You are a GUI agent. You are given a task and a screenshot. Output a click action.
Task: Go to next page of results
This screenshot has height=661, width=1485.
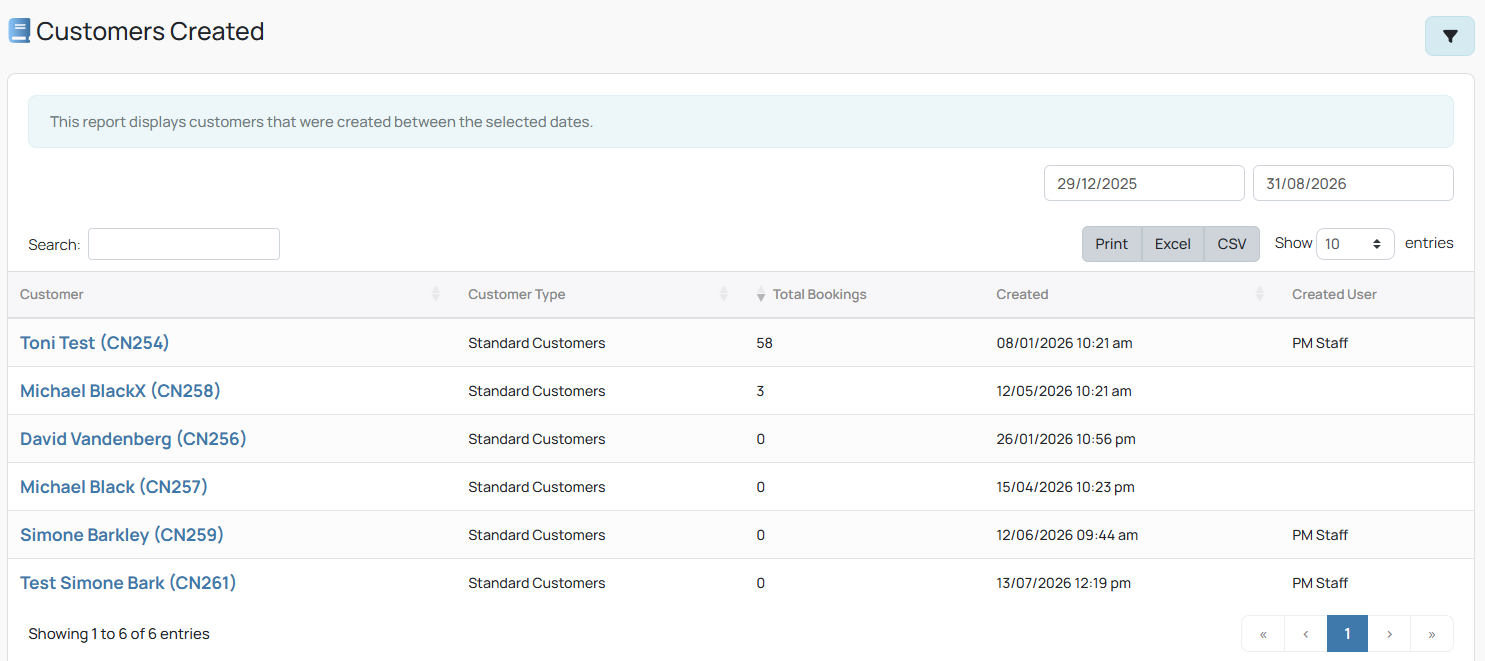pyautogui.click(x=1389, y=634)
